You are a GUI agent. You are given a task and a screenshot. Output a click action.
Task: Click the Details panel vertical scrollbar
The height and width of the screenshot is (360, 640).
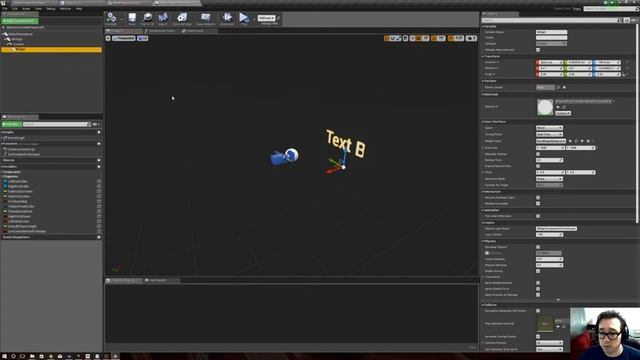tap(637, 124)
